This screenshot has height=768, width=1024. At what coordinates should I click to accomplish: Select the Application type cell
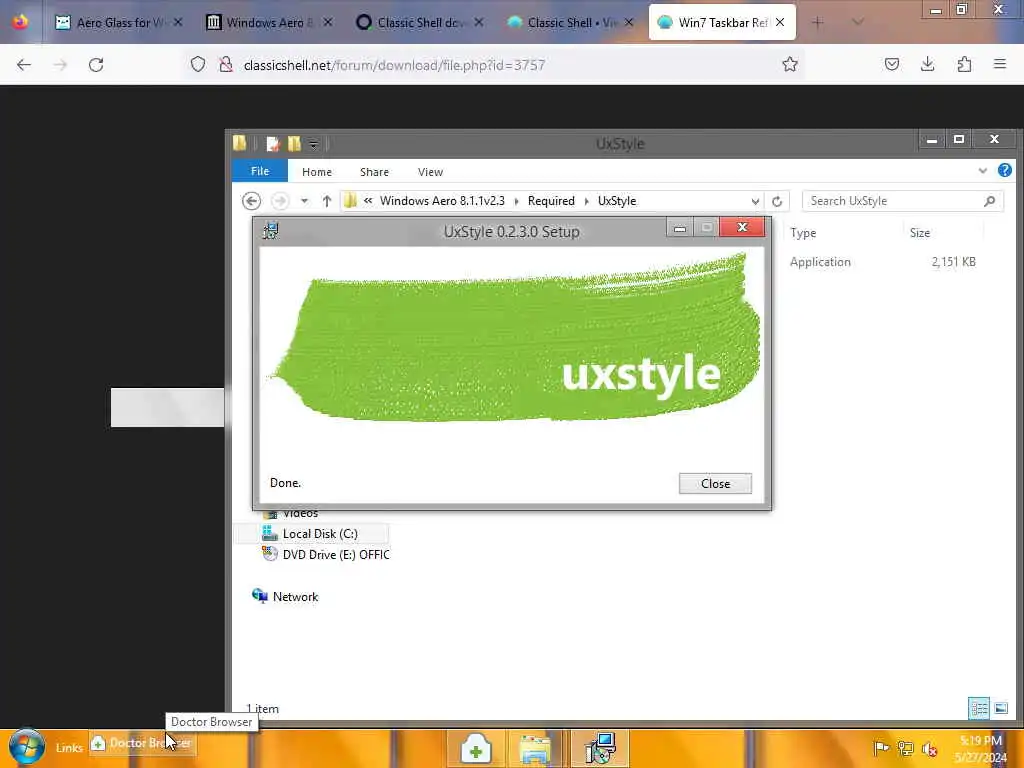pos(820,262)
